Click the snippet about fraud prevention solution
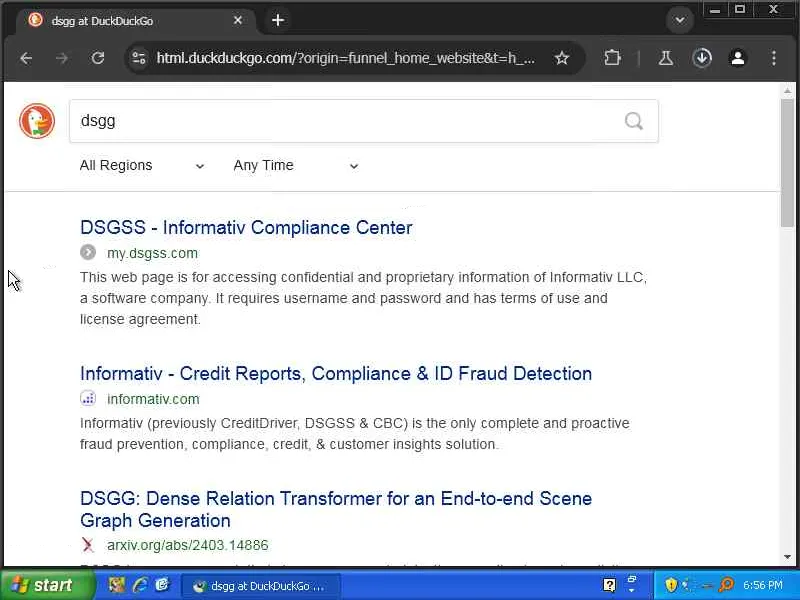The image size is (800, 600). [x=355, y=434]
